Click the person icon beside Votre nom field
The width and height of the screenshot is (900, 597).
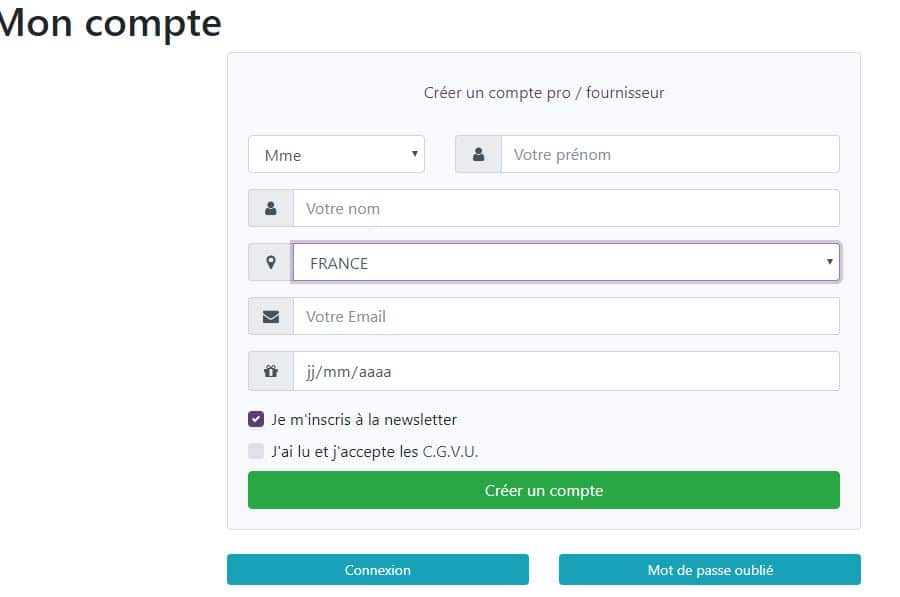(270, 208)
